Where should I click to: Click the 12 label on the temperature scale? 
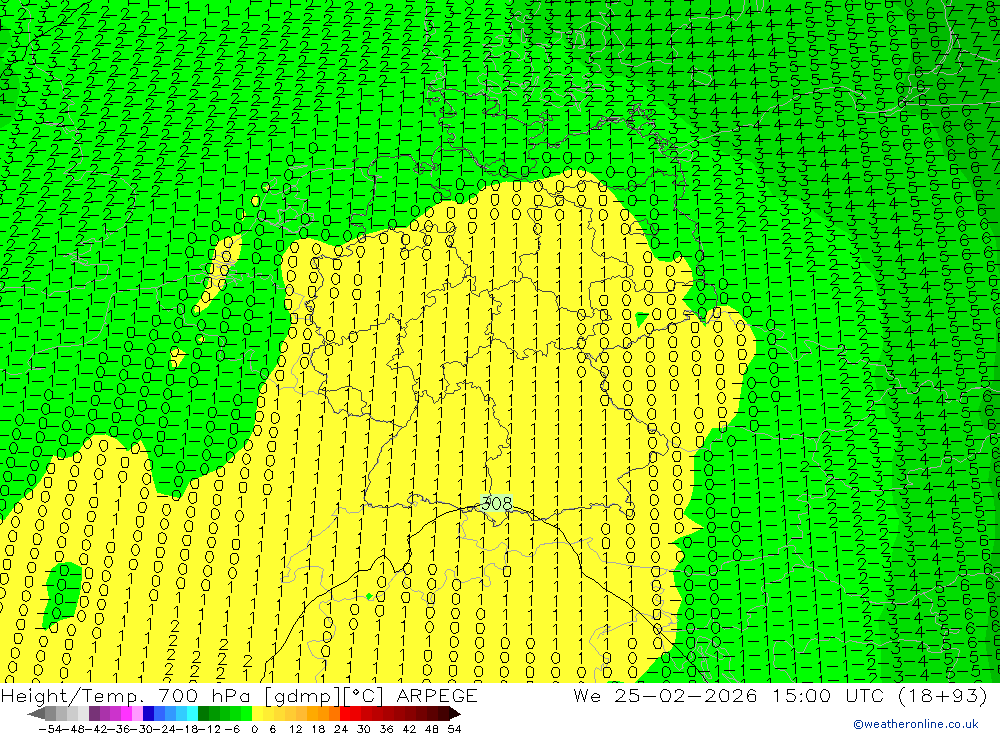coord(295,729)
